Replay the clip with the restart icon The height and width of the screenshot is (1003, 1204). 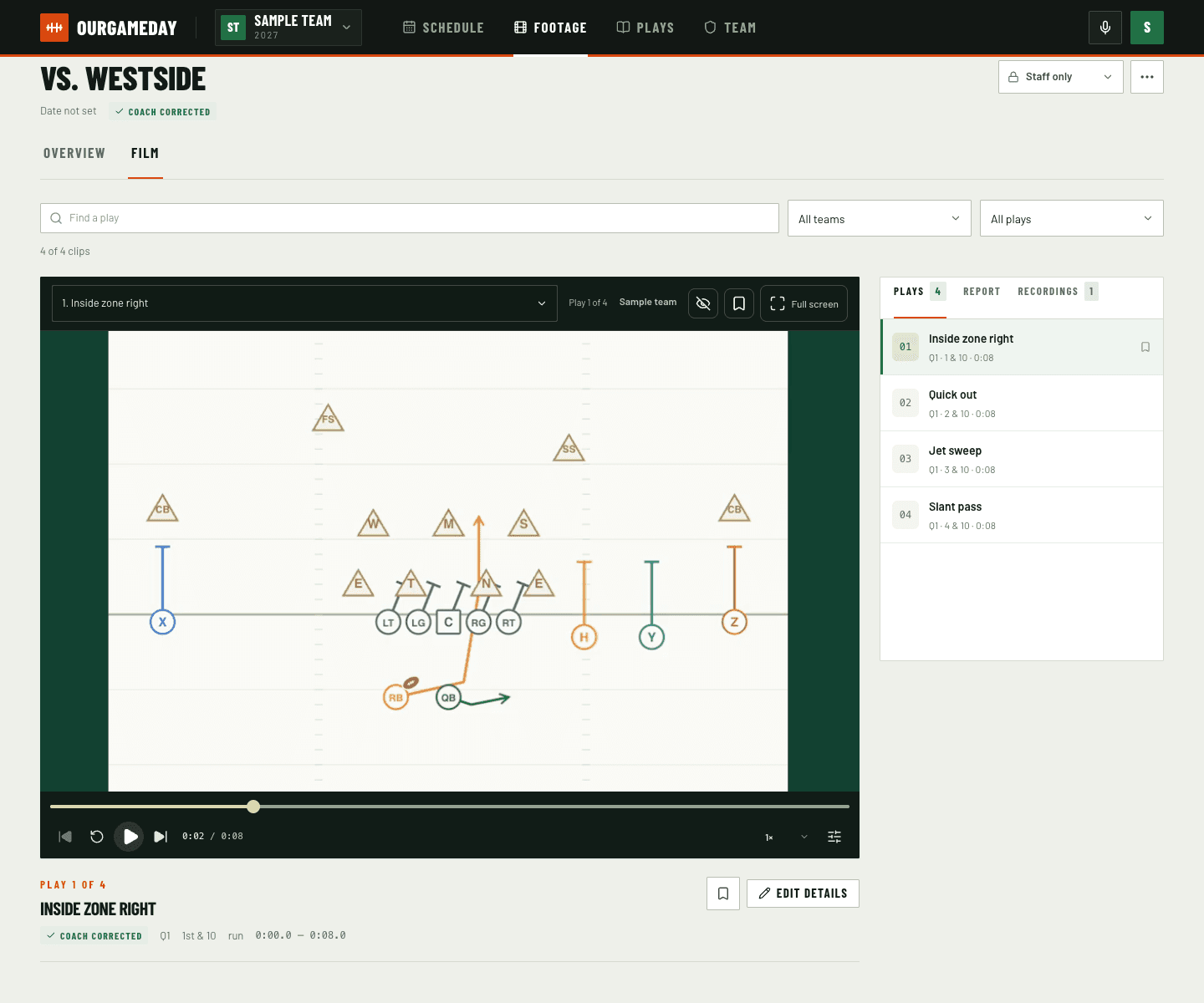(97, 837)
